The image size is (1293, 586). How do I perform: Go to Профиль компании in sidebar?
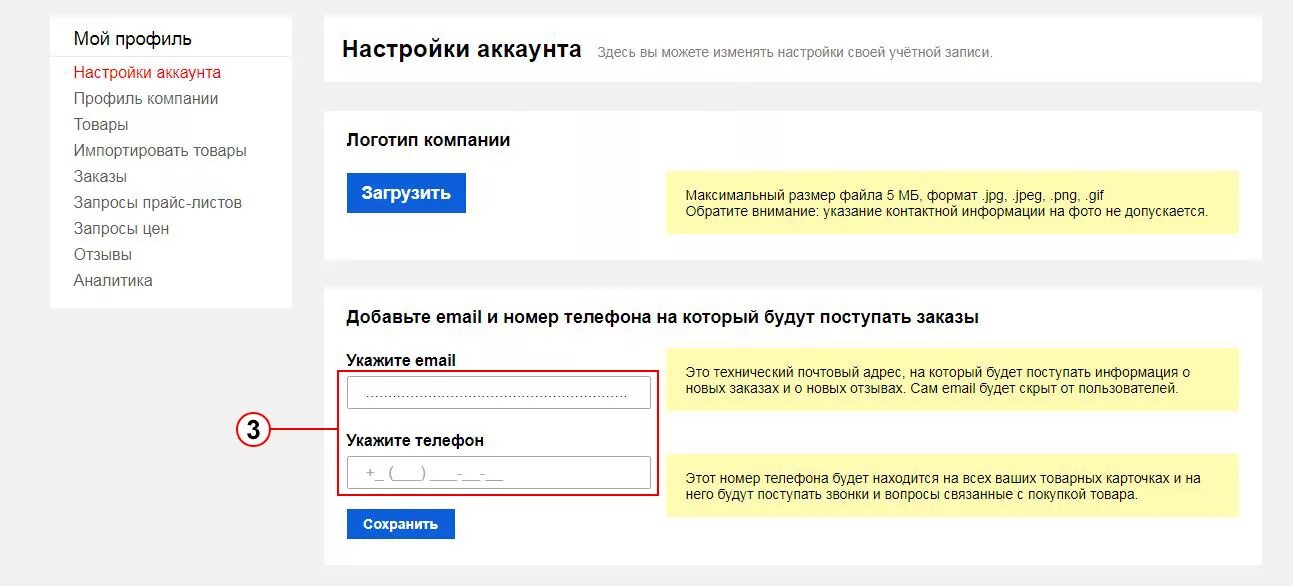(146, 98)
